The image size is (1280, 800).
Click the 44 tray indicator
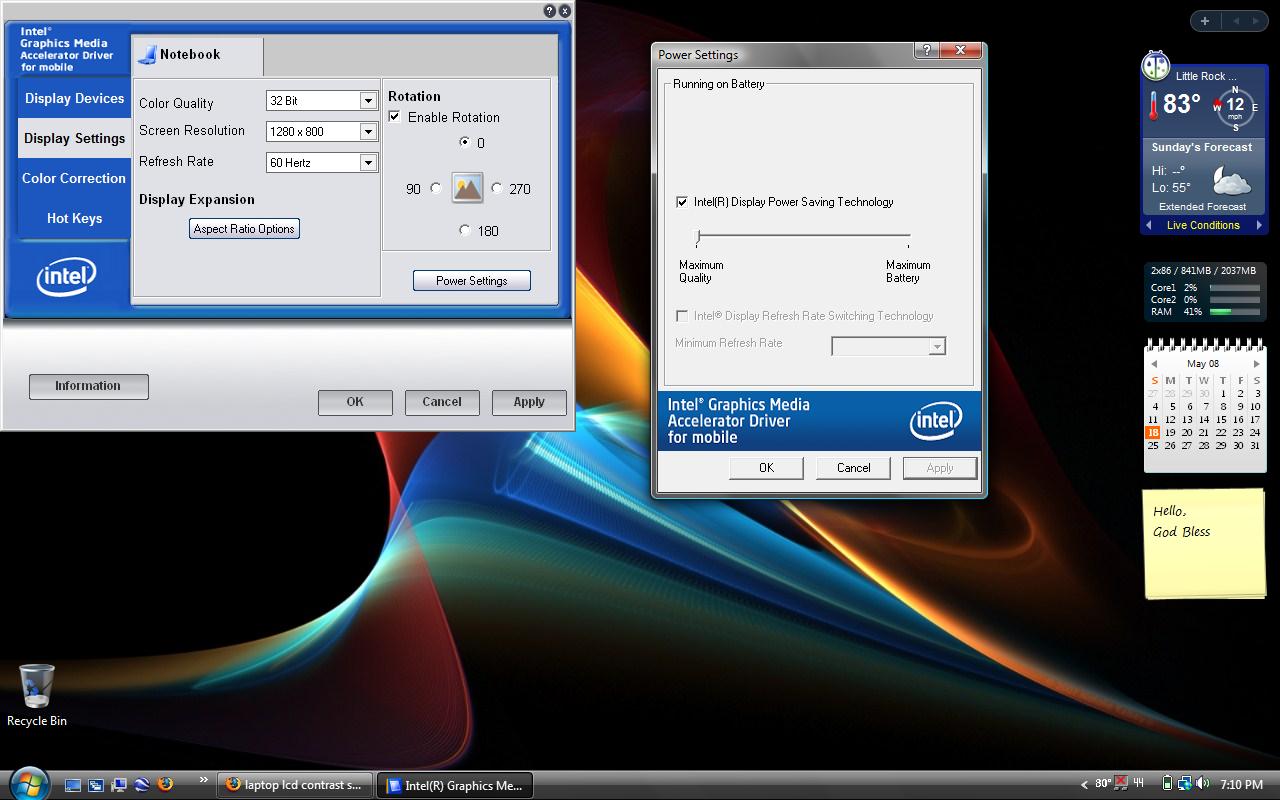point(1139,784)
